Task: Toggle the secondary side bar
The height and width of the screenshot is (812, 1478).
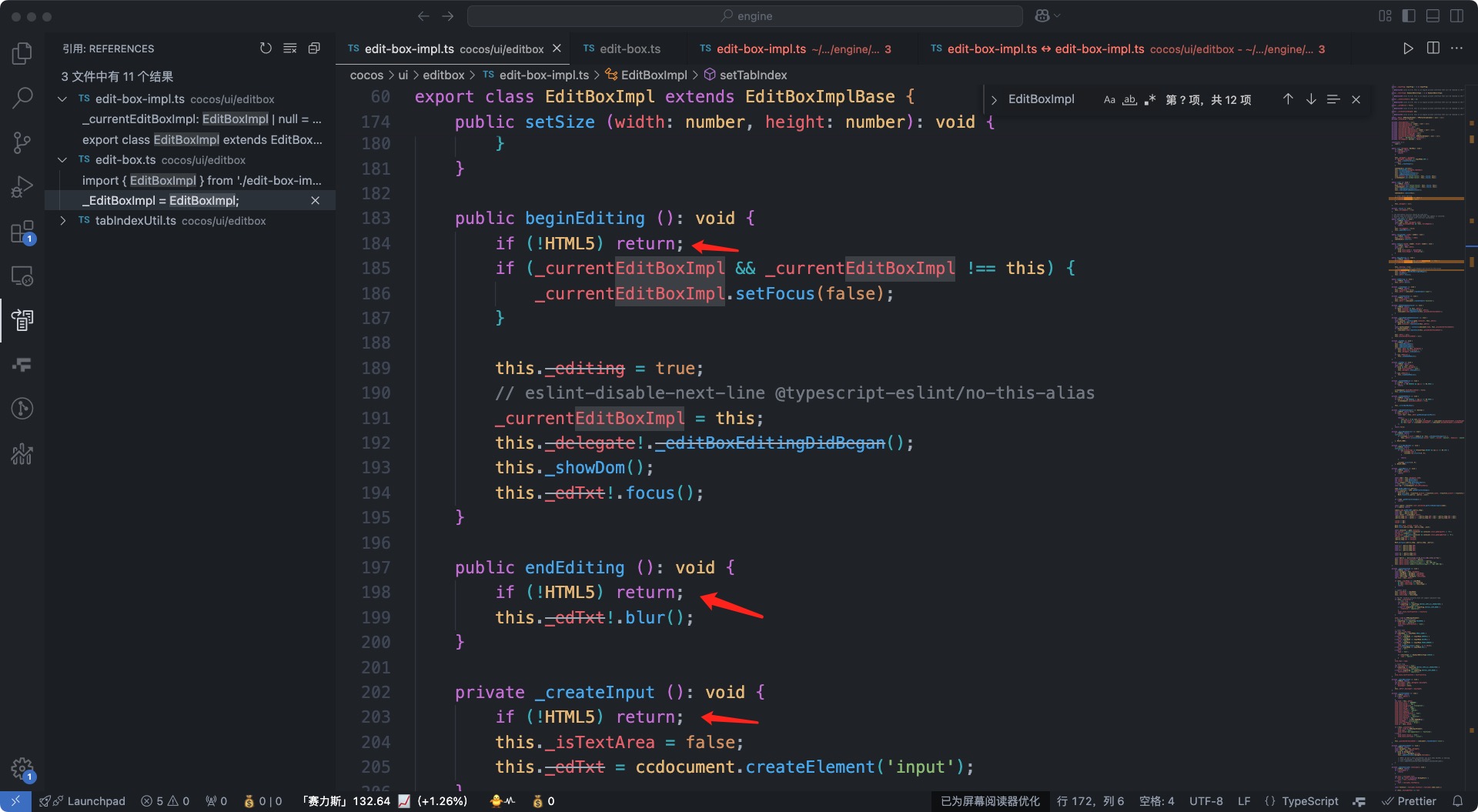Action: (1456, 16)
